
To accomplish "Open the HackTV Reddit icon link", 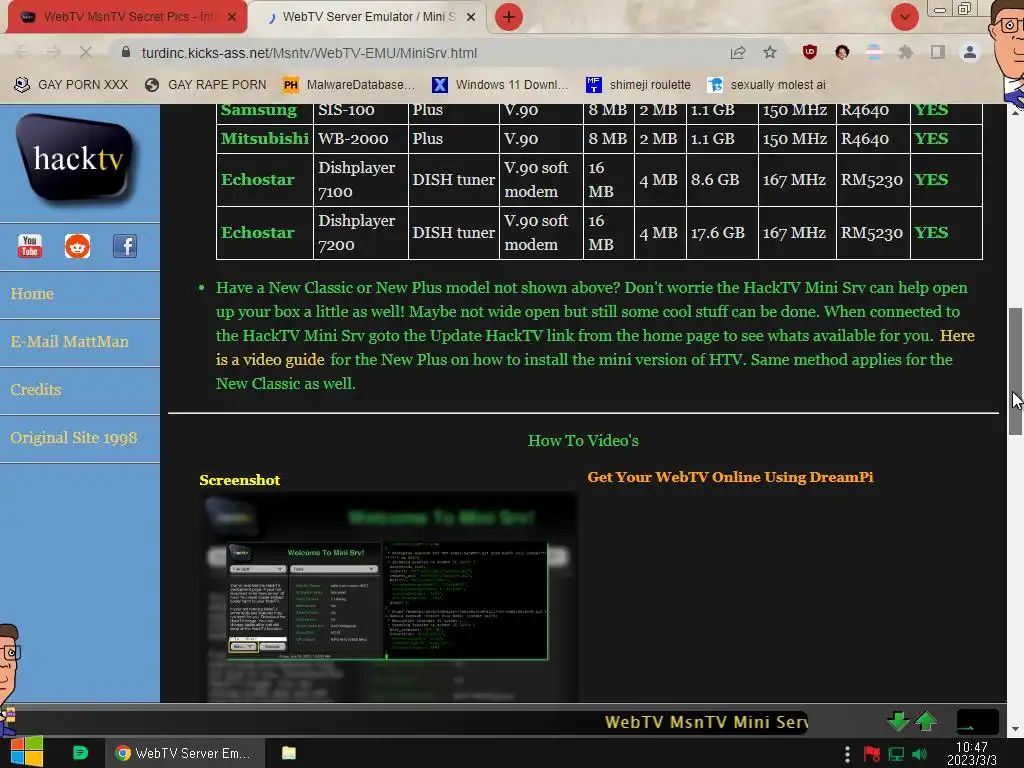I will (77, 246).
